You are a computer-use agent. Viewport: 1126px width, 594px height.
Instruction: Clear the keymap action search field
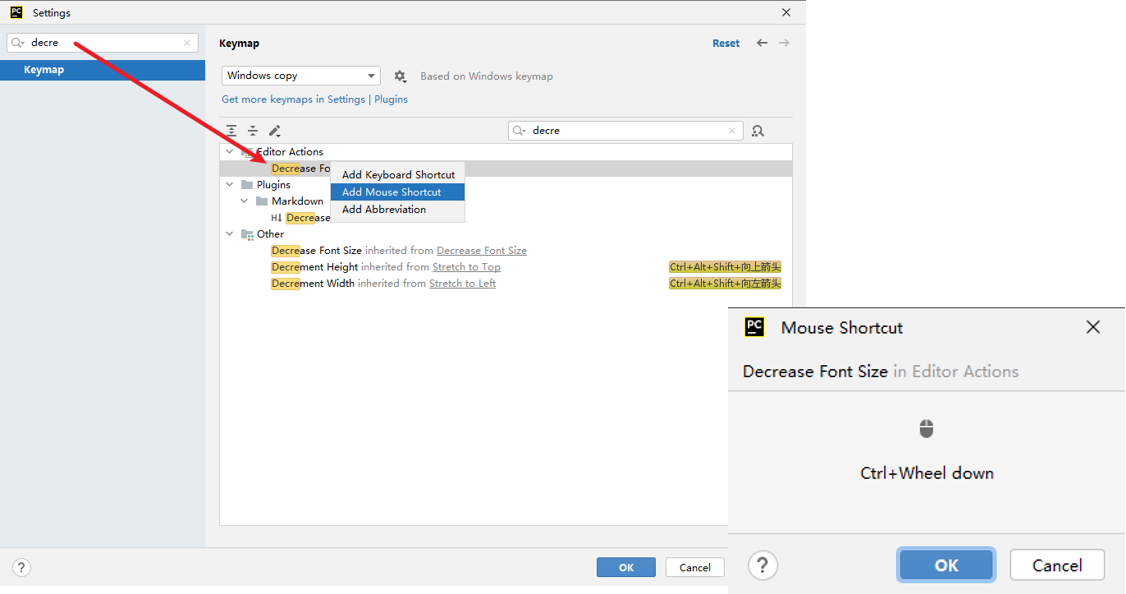(732, 131)
